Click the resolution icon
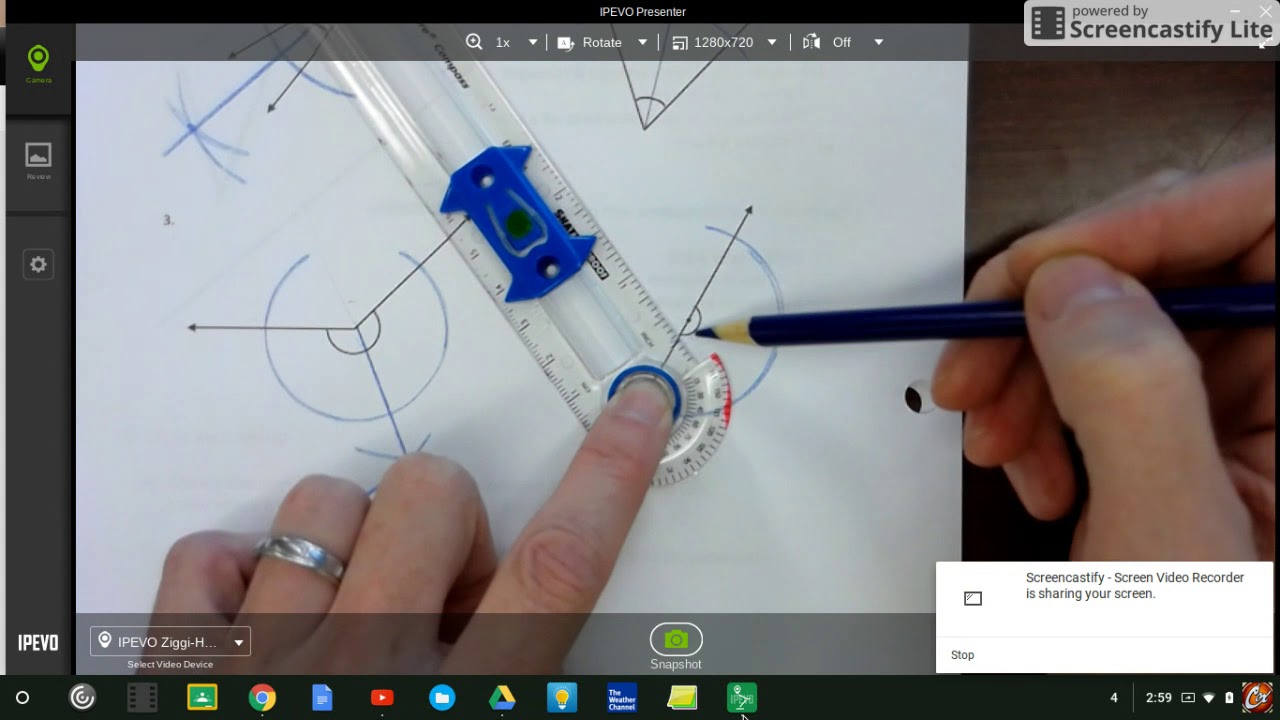This screenshot has width=1280, height=720. [680, 42]
